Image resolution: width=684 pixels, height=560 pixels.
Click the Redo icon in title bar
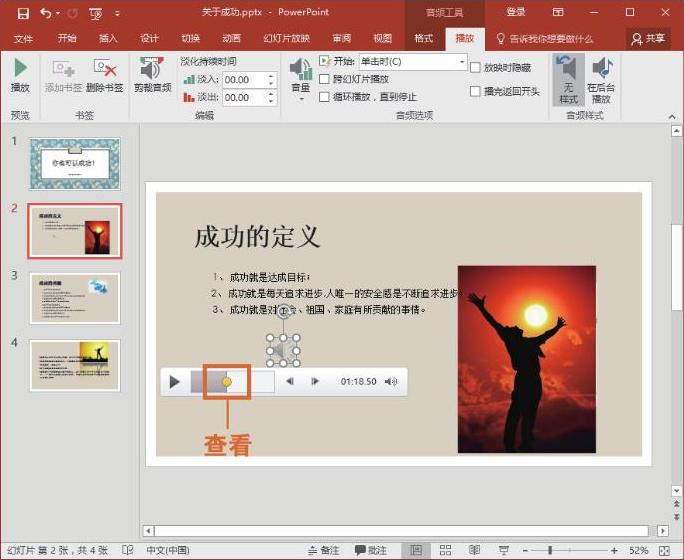click(73, 14)
